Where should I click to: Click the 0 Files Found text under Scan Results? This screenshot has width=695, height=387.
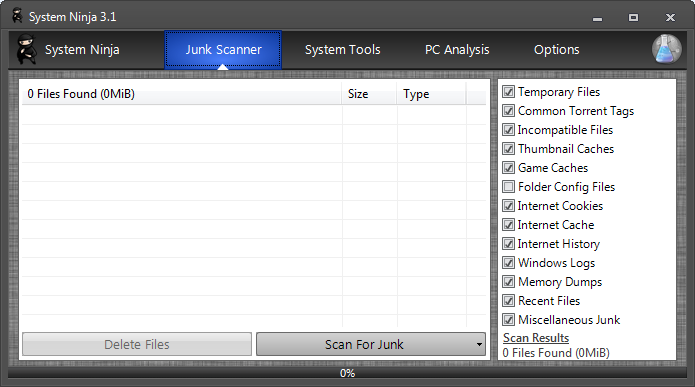tap(556, 353)
